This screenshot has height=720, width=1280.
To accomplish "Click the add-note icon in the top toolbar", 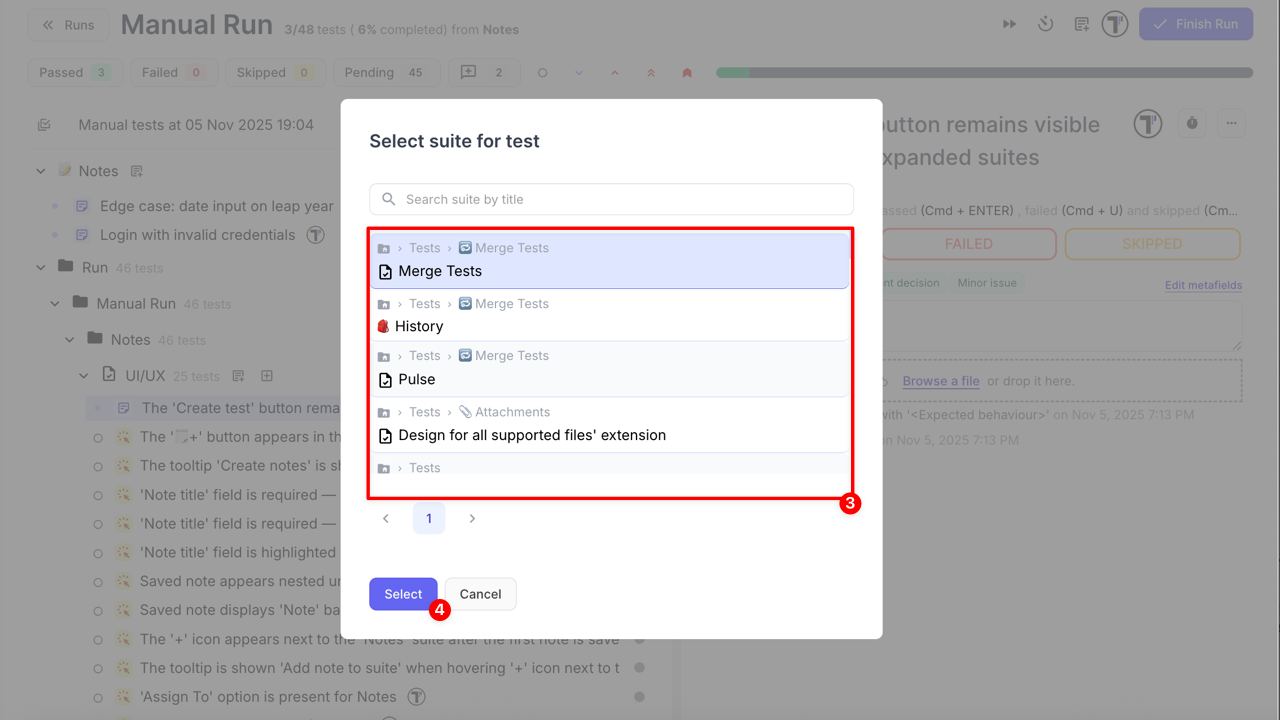I will pyautogui.click(x=1081, y=23).
